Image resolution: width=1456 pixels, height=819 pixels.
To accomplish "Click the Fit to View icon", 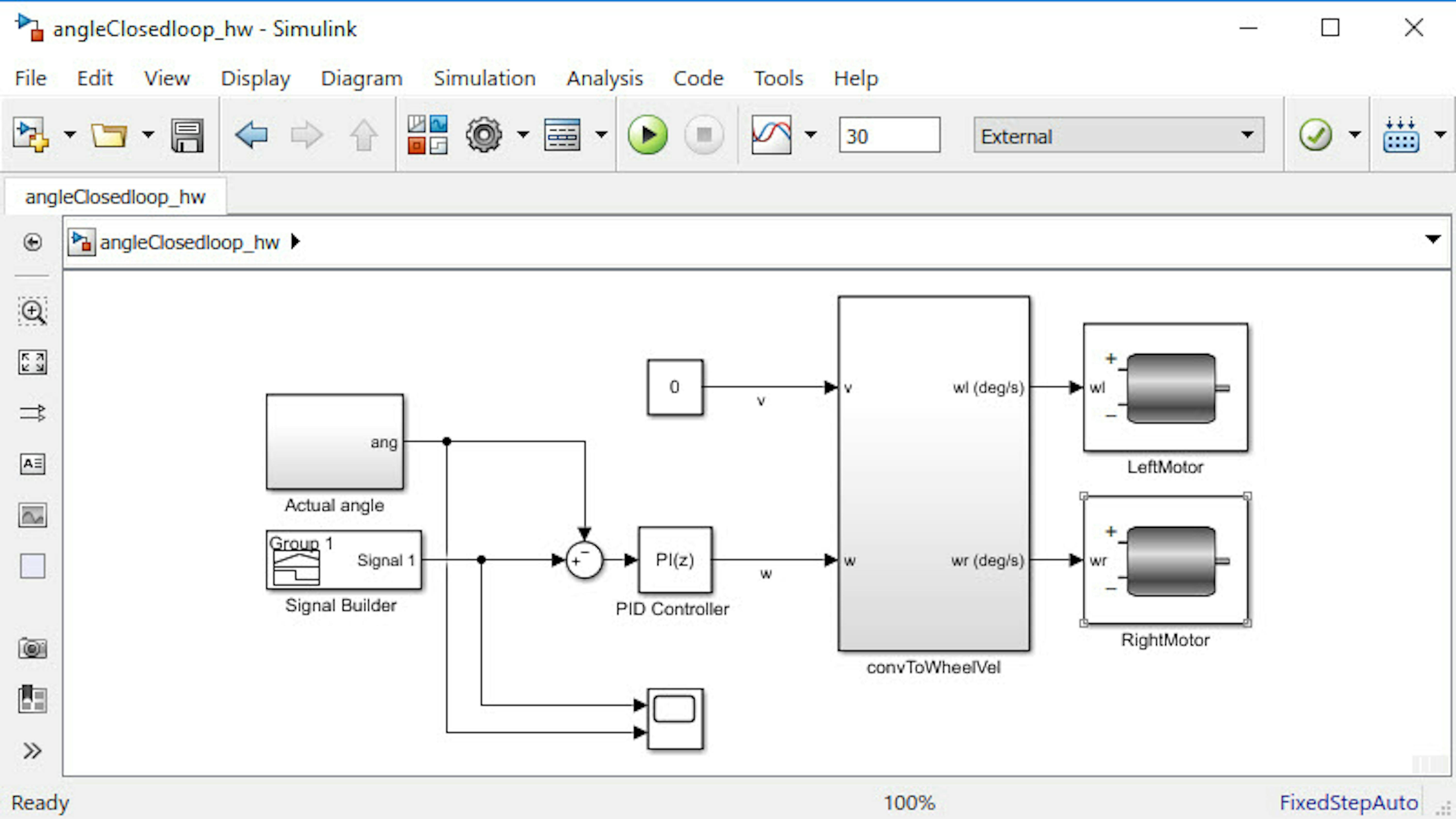I will 32,362.
